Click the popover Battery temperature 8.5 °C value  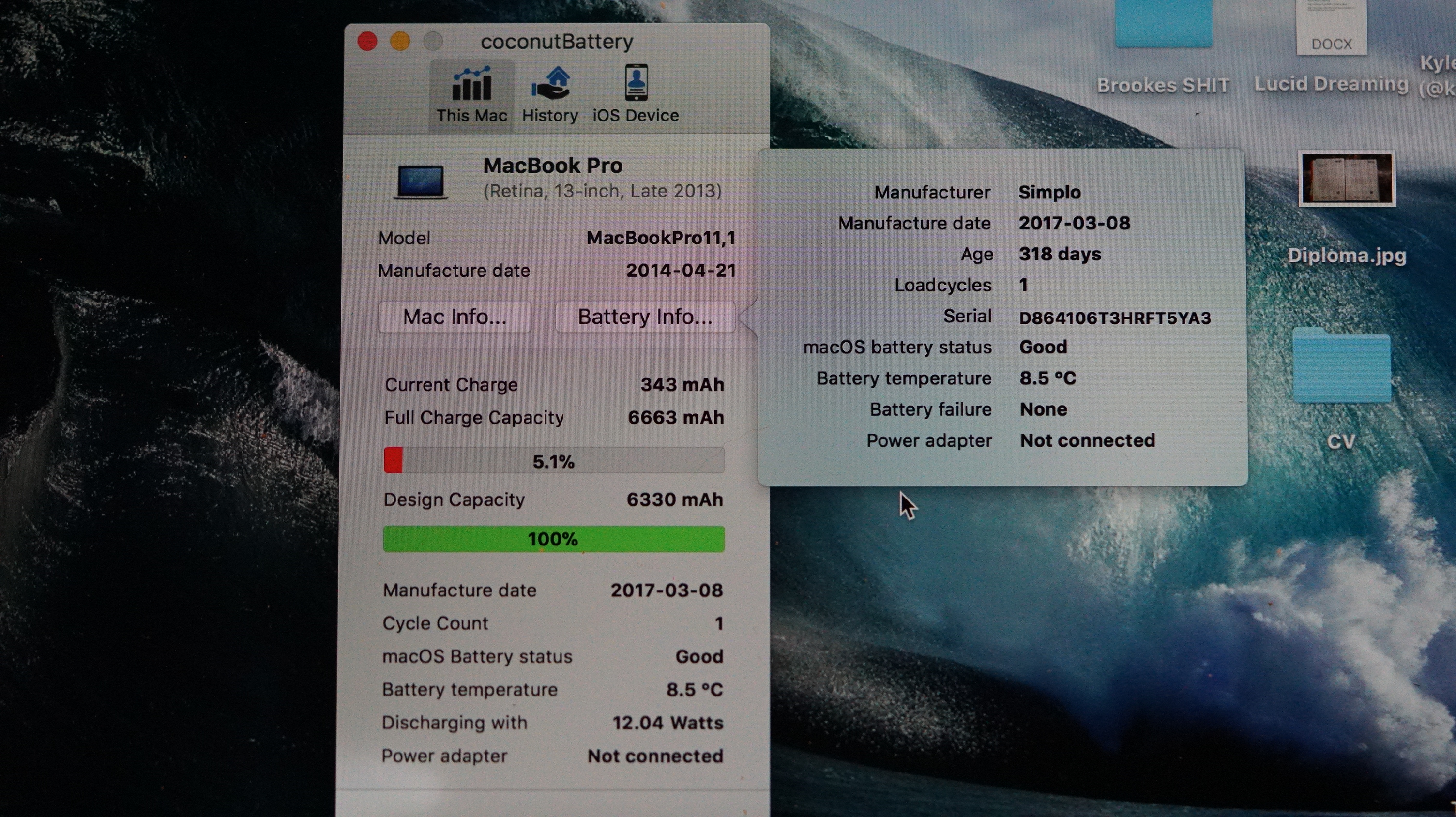tap(1048, 378)
